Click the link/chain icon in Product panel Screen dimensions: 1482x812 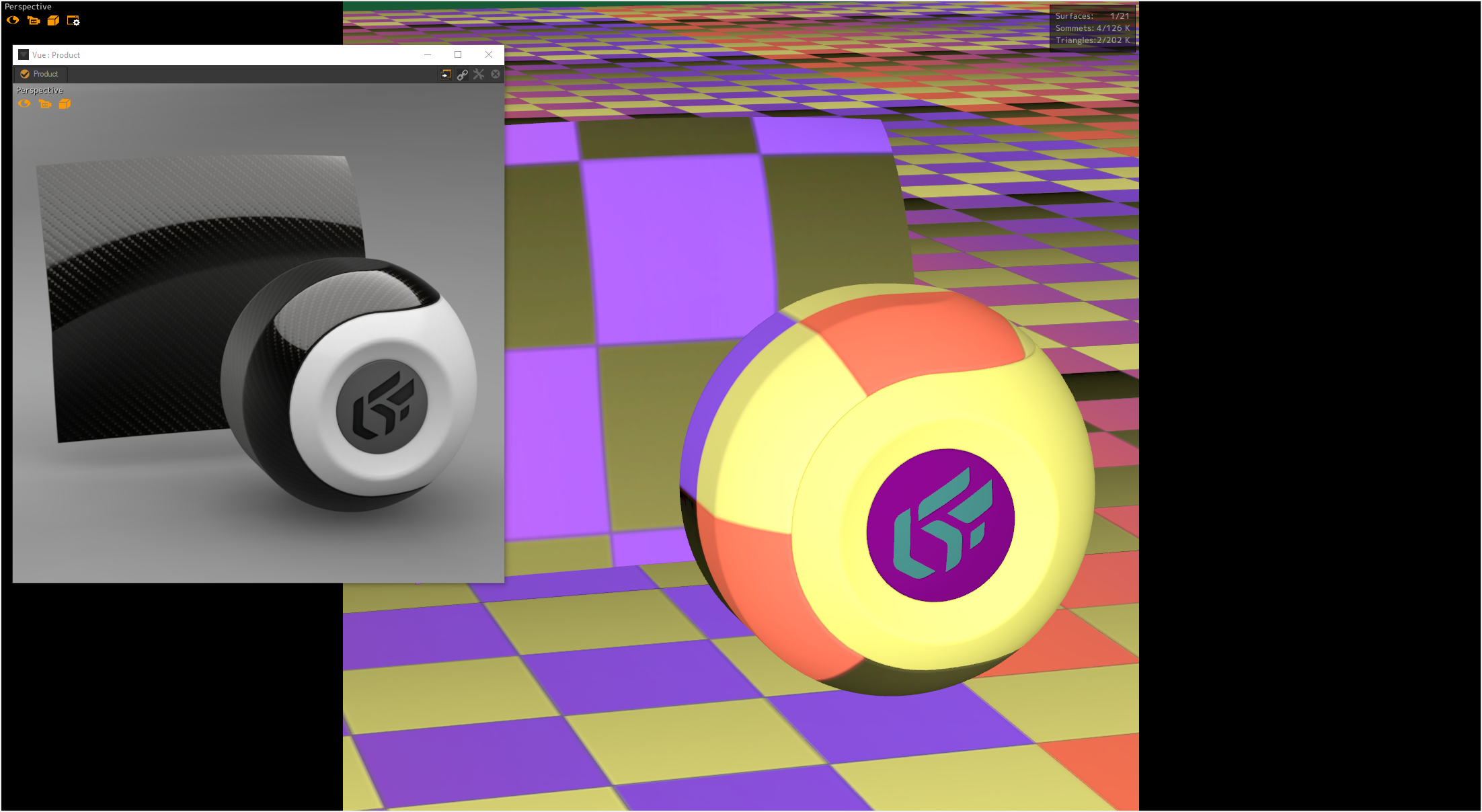pyautogui.click(x=463, y=74)
